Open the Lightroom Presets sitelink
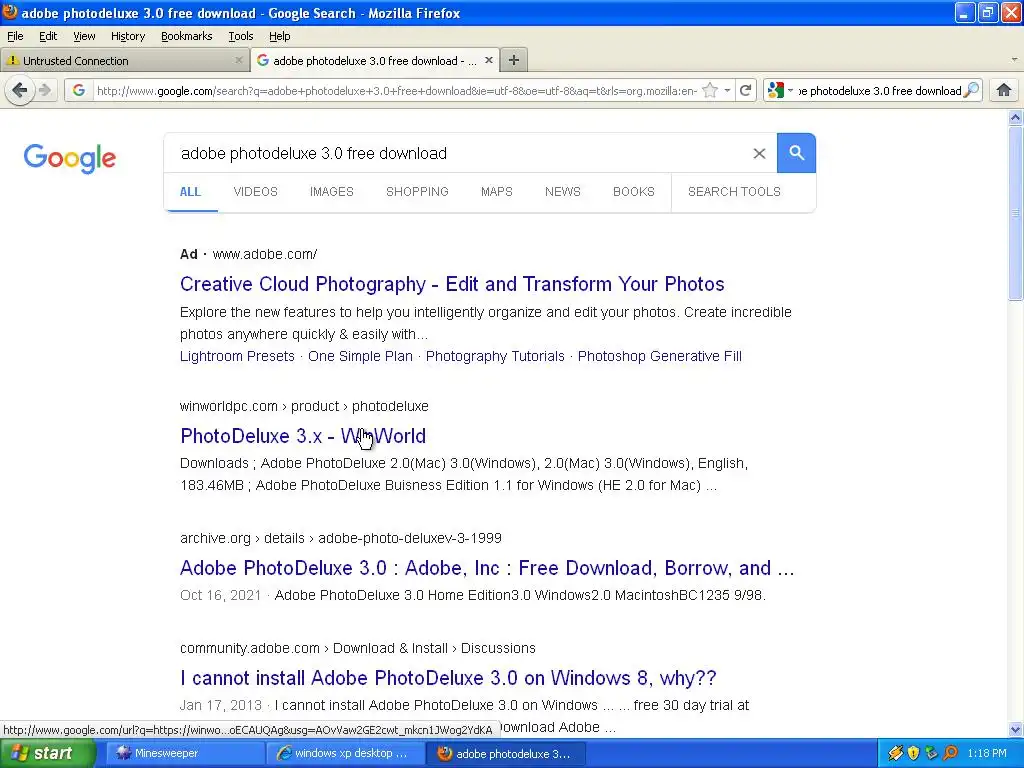This screenshot has height=768, width=1024. [x=237, y=356]
